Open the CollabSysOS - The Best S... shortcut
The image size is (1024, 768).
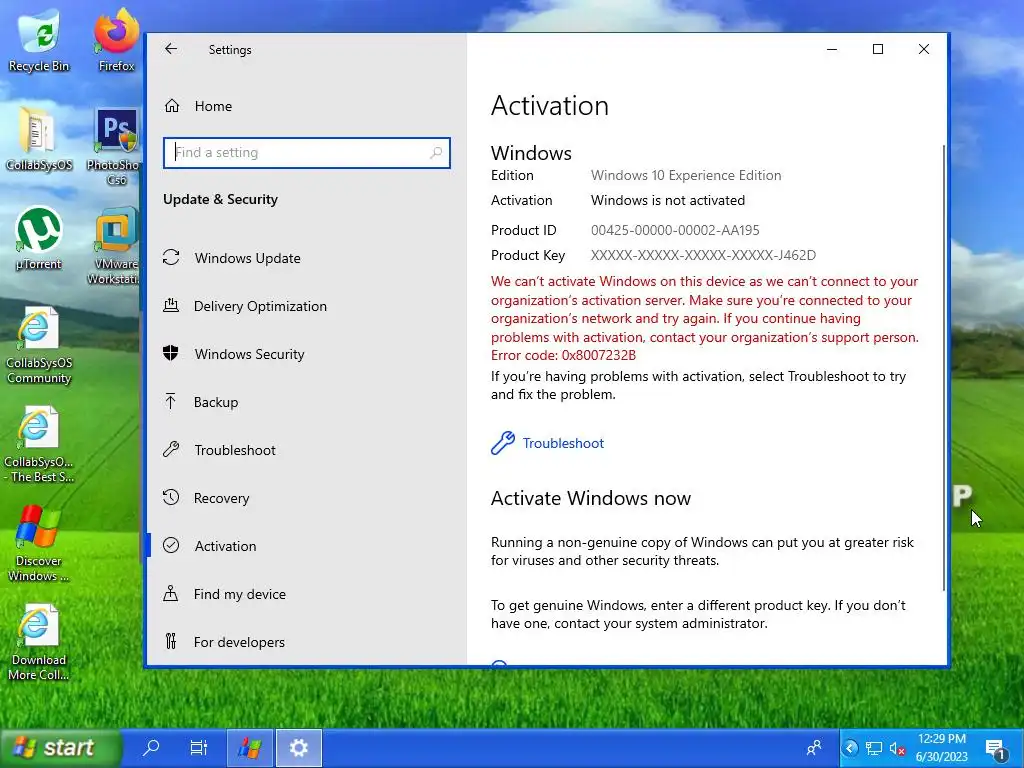click(x=39, y=445)
